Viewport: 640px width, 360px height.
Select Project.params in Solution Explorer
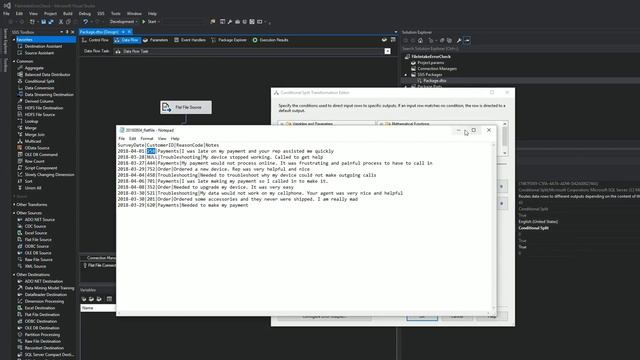[x=430, y=63]
